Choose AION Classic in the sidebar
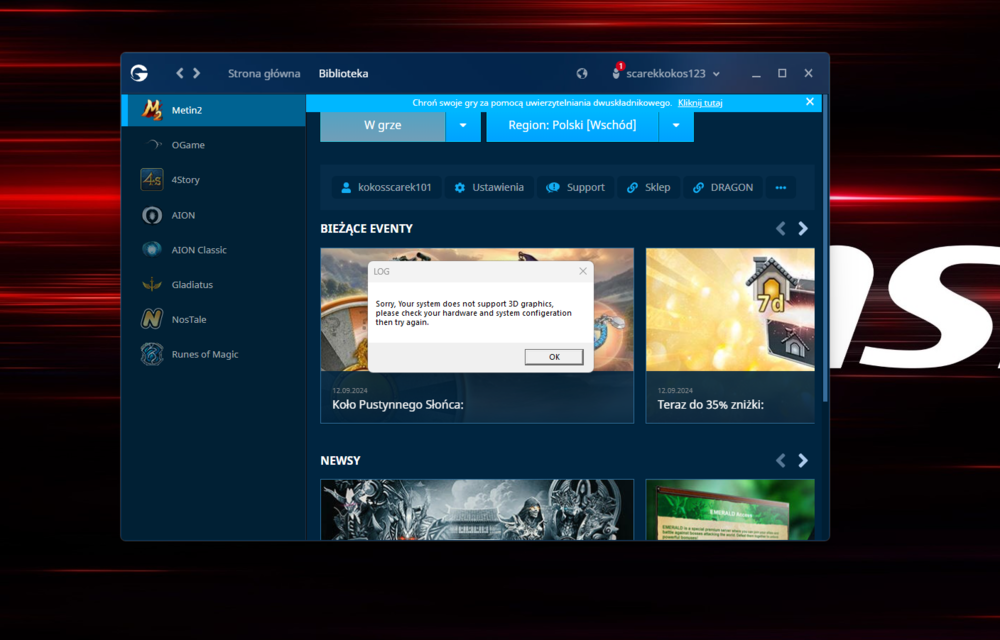 [214, 250]
